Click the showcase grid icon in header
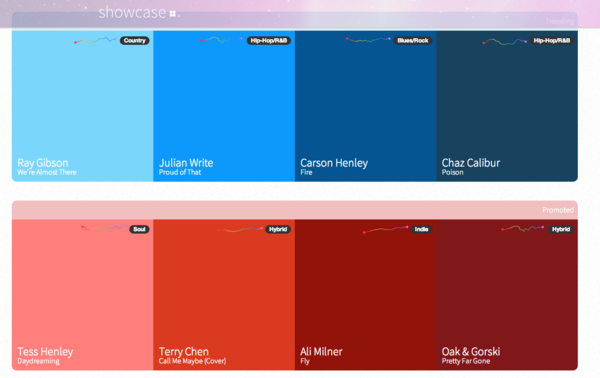Screen dimensions: 600x378 tap(173, 14)
